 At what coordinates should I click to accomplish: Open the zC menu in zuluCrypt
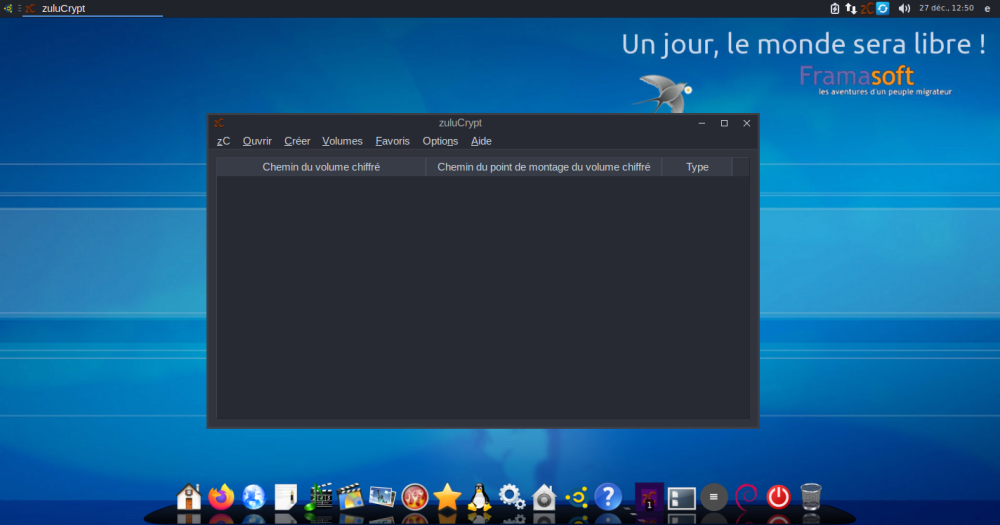point(223,141)
